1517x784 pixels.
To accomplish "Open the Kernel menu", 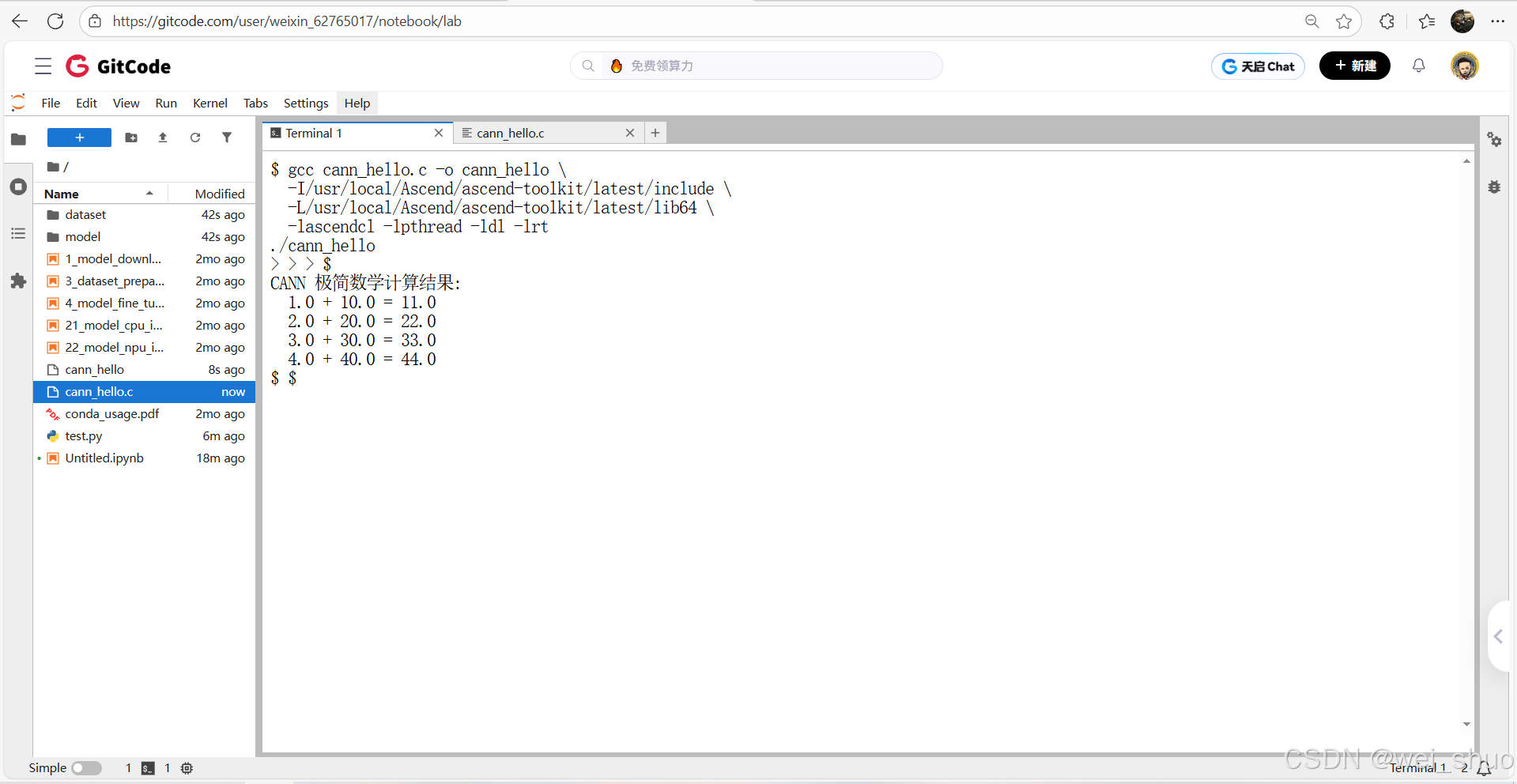I will pos(210,104).
